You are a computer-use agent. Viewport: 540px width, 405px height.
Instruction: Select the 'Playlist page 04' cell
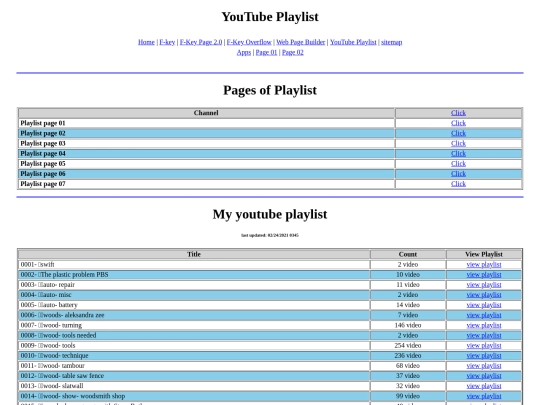(x=206, y=154)
